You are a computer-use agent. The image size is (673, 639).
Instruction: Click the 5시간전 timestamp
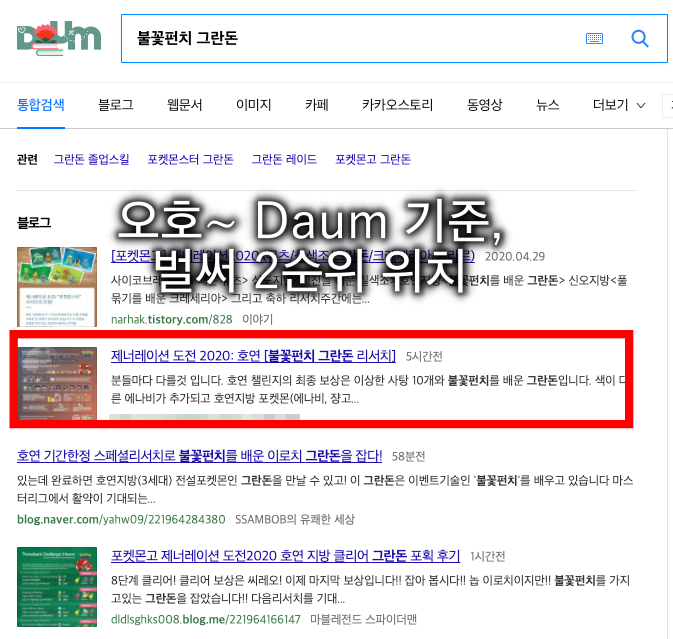click(x=424, y=356)
